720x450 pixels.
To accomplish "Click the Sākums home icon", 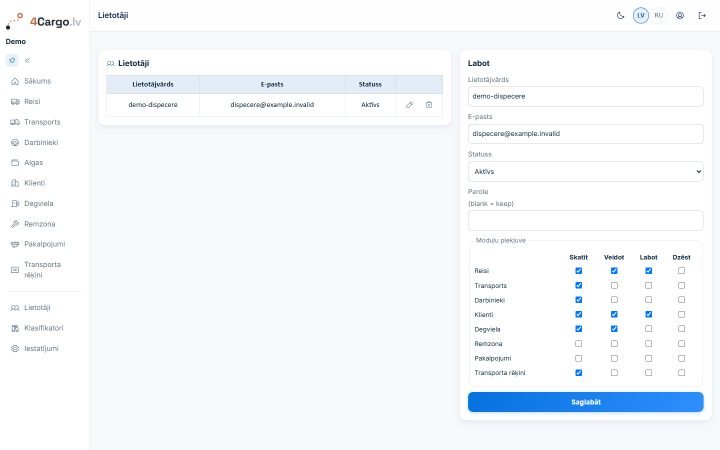I will 15,81.
